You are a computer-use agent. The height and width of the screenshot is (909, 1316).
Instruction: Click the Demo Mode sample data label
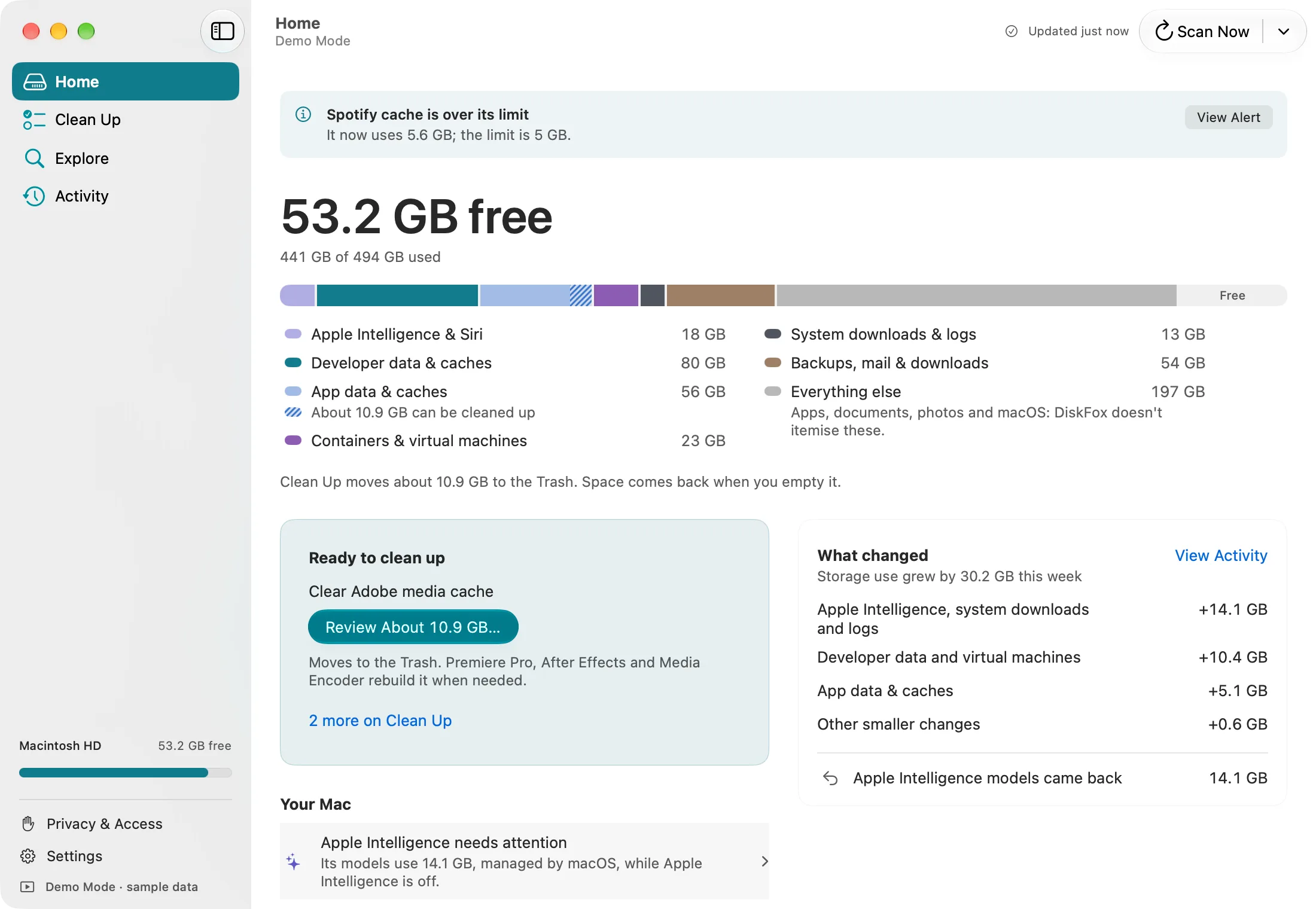pyautogui.click(x=122, y=887)
